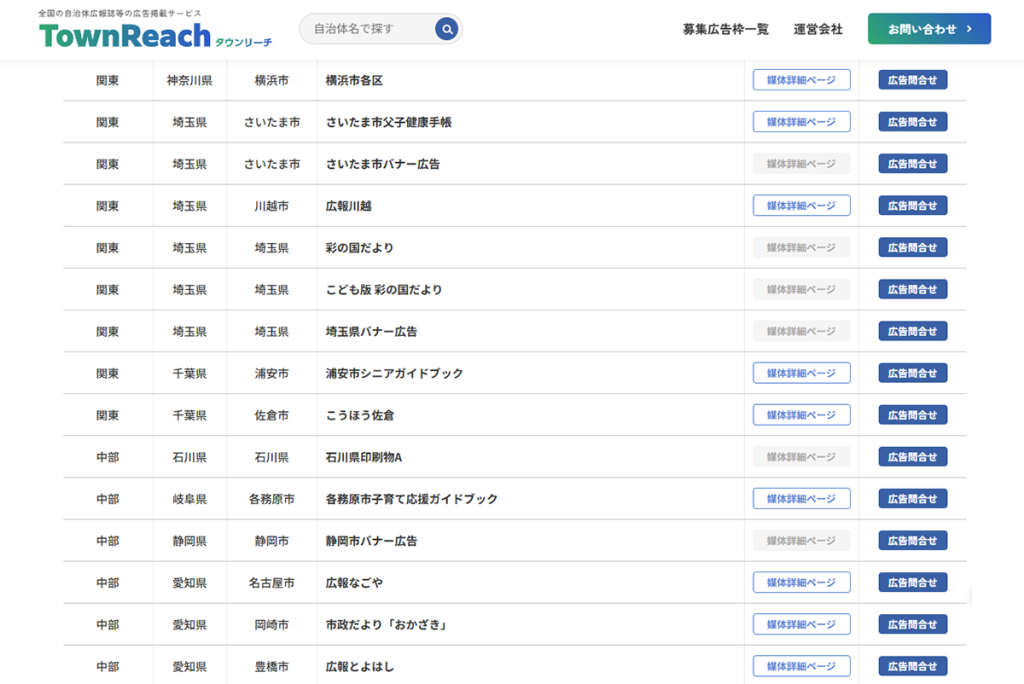The image size is (1024, 684).
Task: Select the 広報川越 media name
Action: (x=348, y=206)
